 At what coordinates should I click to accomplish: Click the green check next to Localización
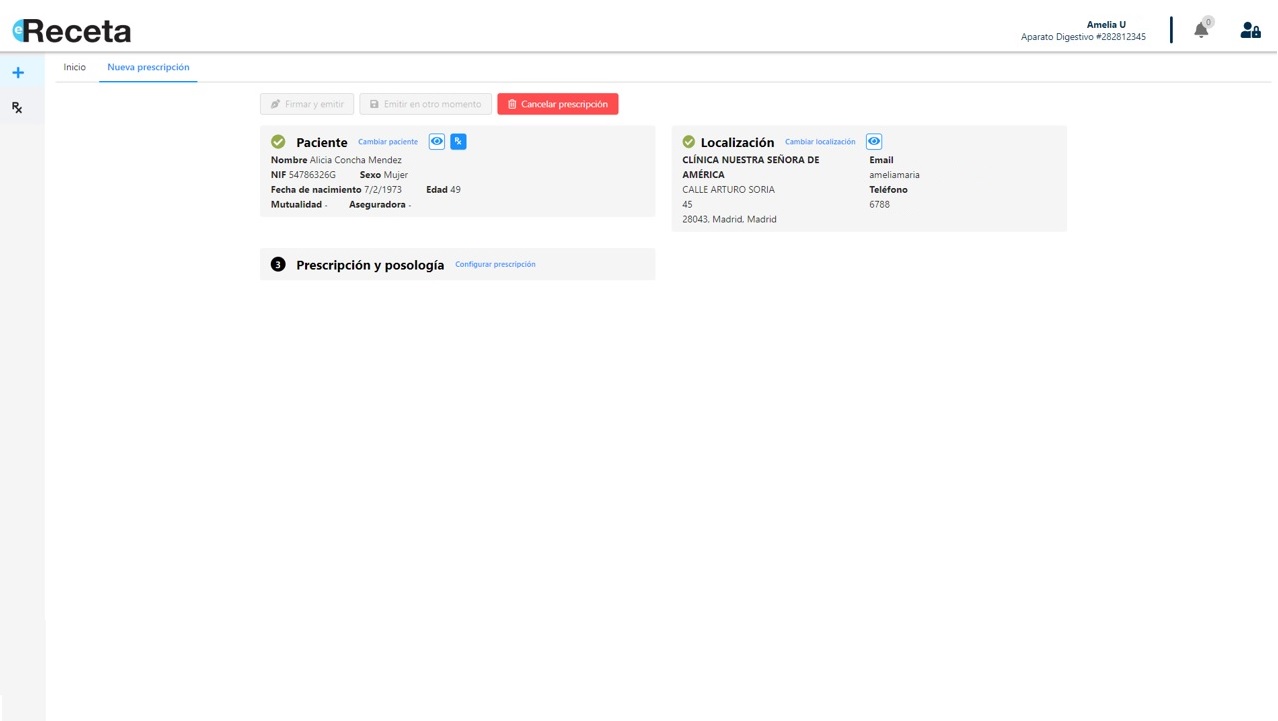(x=688, y=142)
